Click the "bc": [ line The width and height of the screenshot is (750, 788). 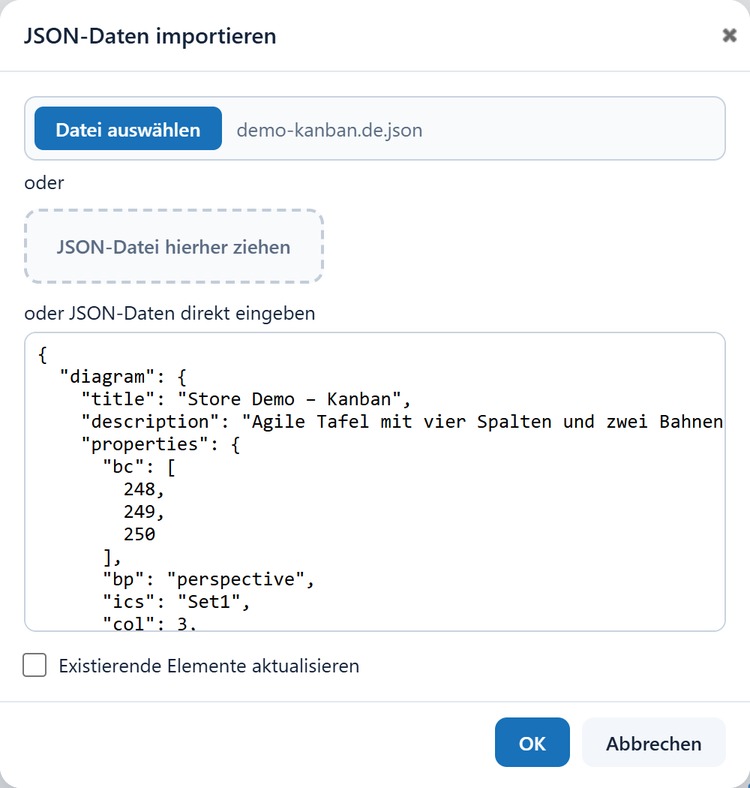139,467
